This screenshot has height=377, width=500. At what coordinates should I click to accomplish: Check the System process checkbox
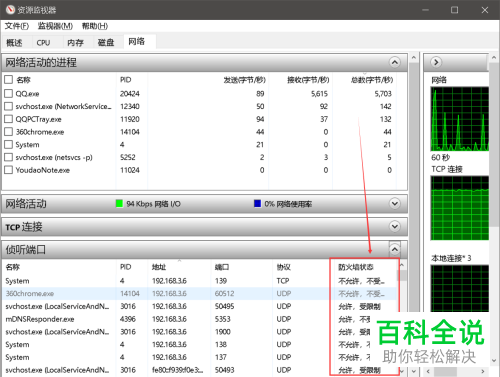coord(8,144)
